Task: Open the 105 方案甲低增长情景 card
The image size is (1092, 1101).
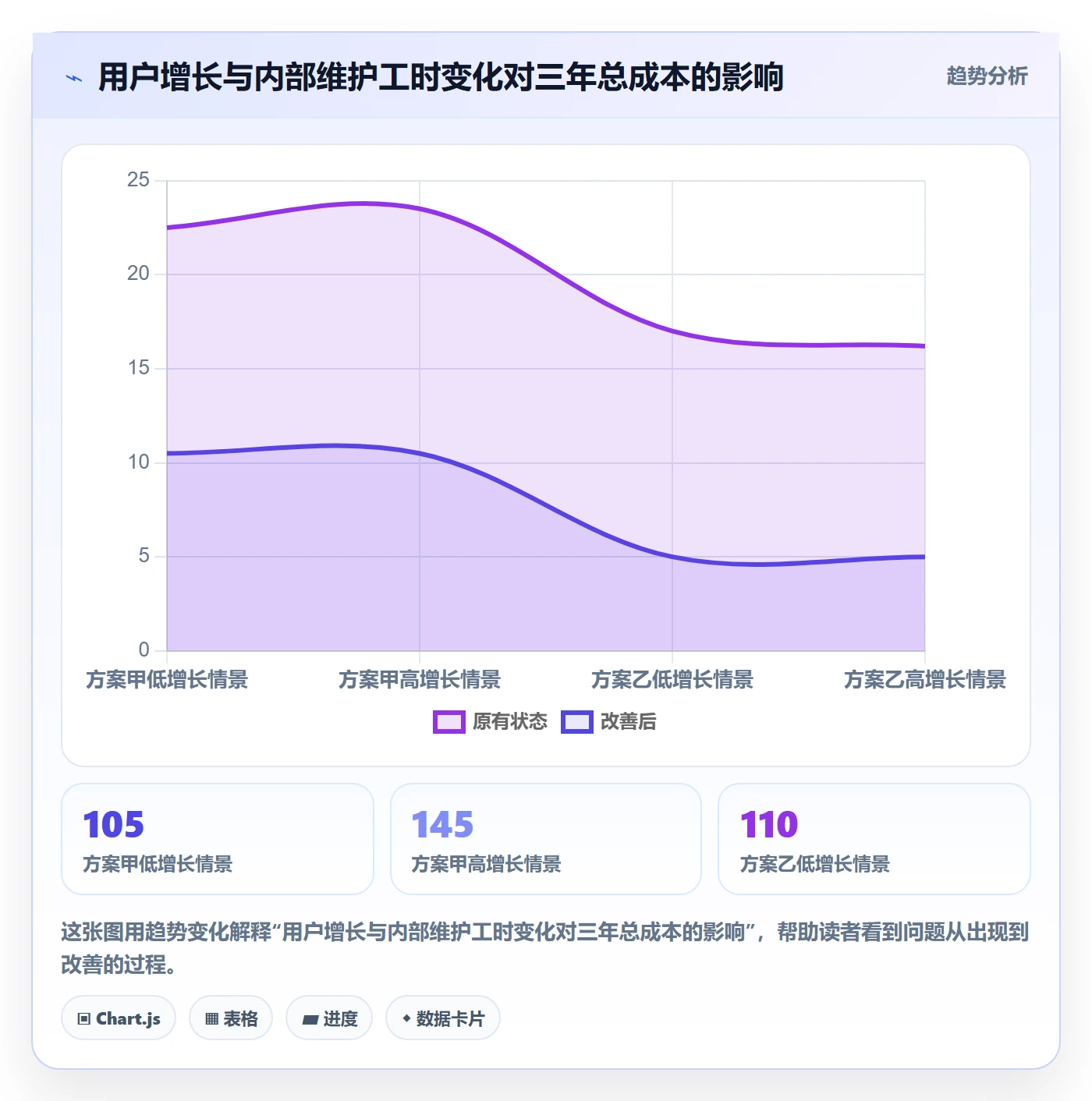Action: click(x=218, y=839)
